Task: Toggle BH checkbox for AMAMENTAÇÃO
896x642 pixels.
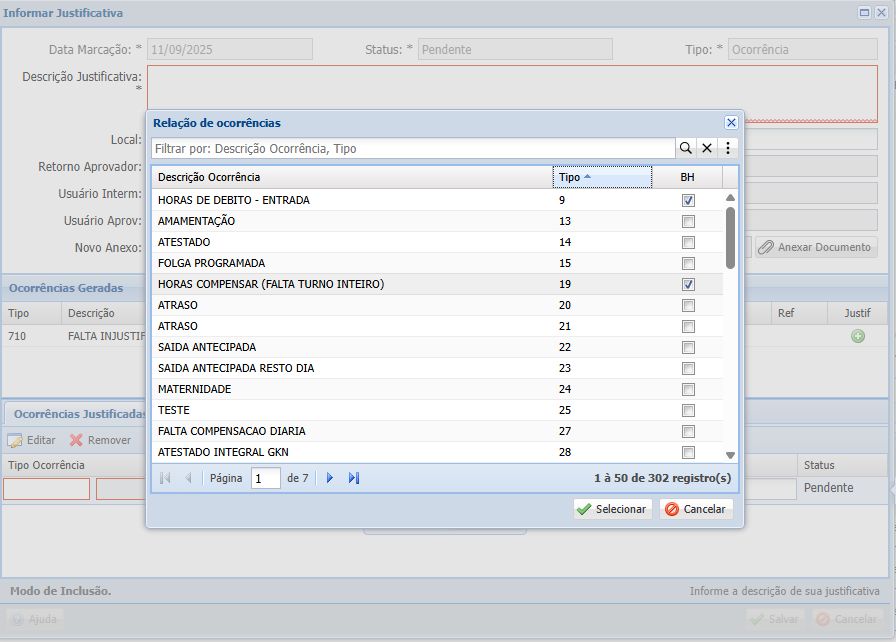Action: click(x=688, y=222)
